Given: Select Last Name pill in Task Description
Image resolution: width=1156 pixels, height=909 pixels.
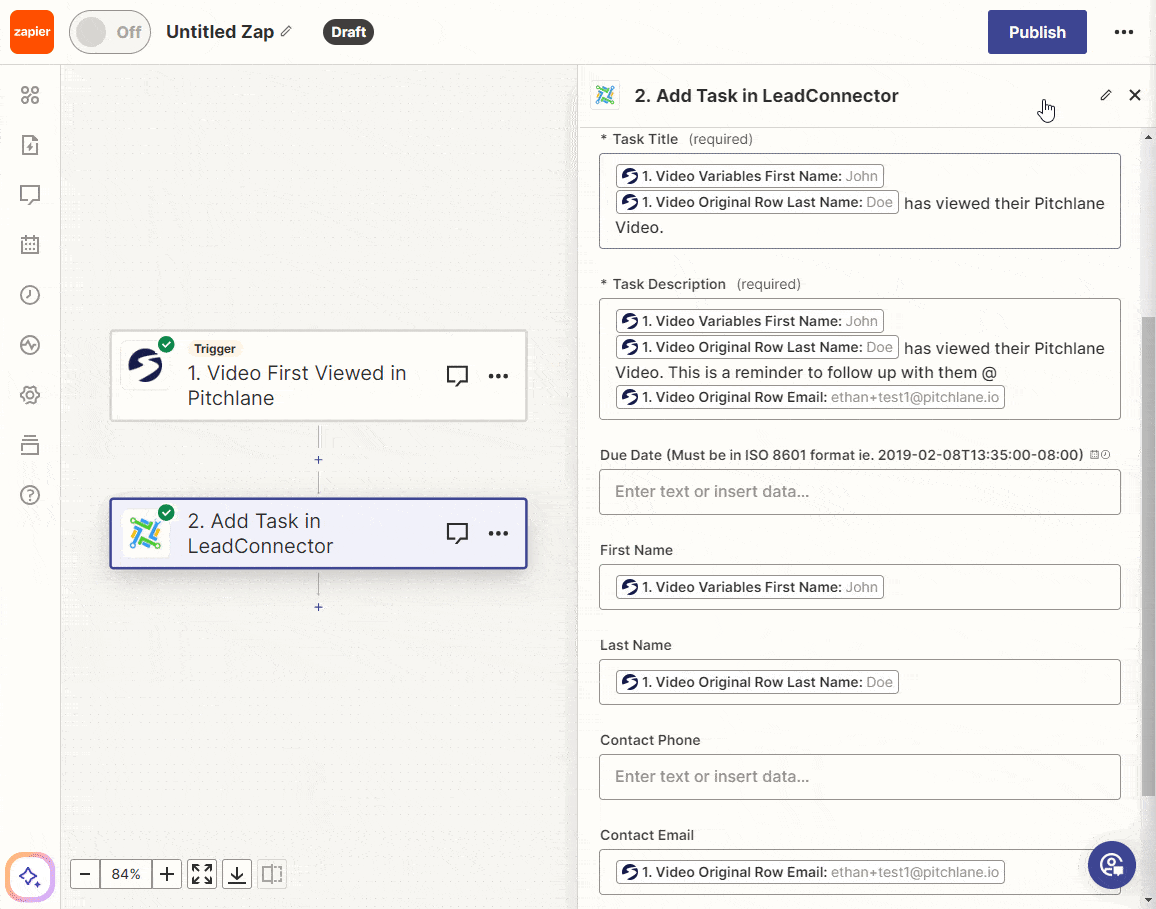Looking at the screenshot, I should point(757,347).
